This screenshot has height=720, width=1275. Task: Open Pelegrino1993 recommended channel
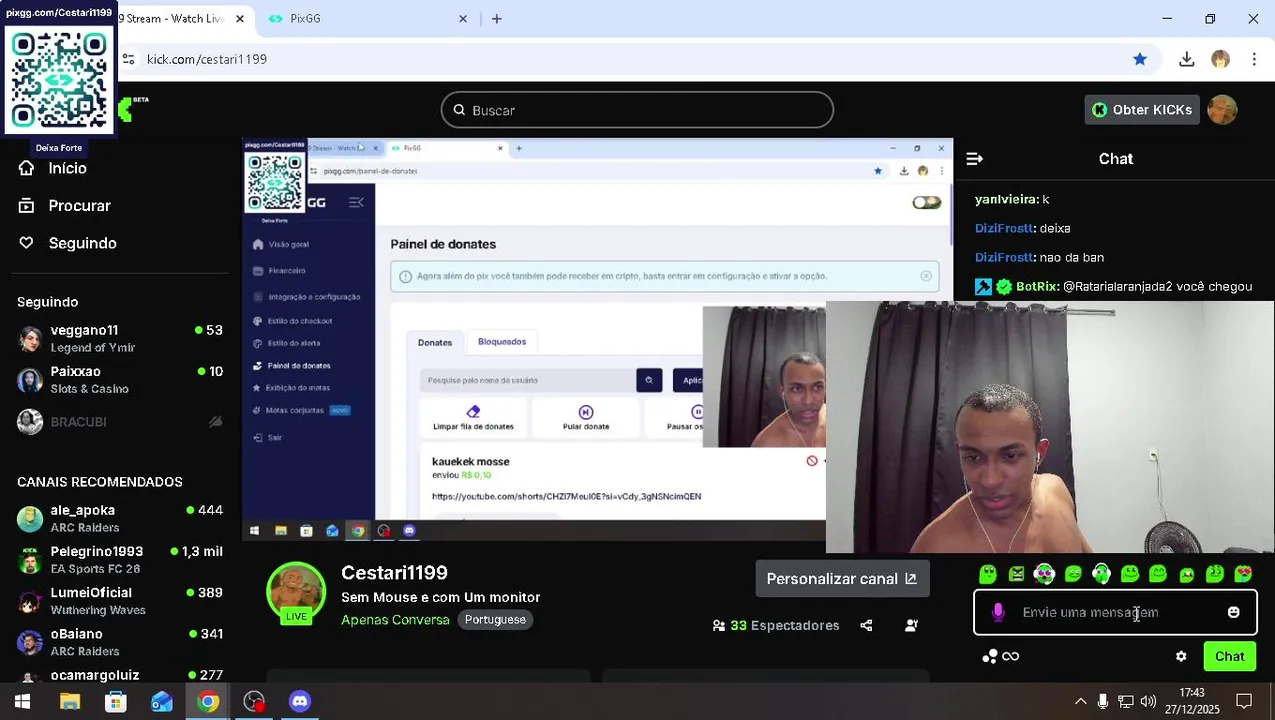120,560
